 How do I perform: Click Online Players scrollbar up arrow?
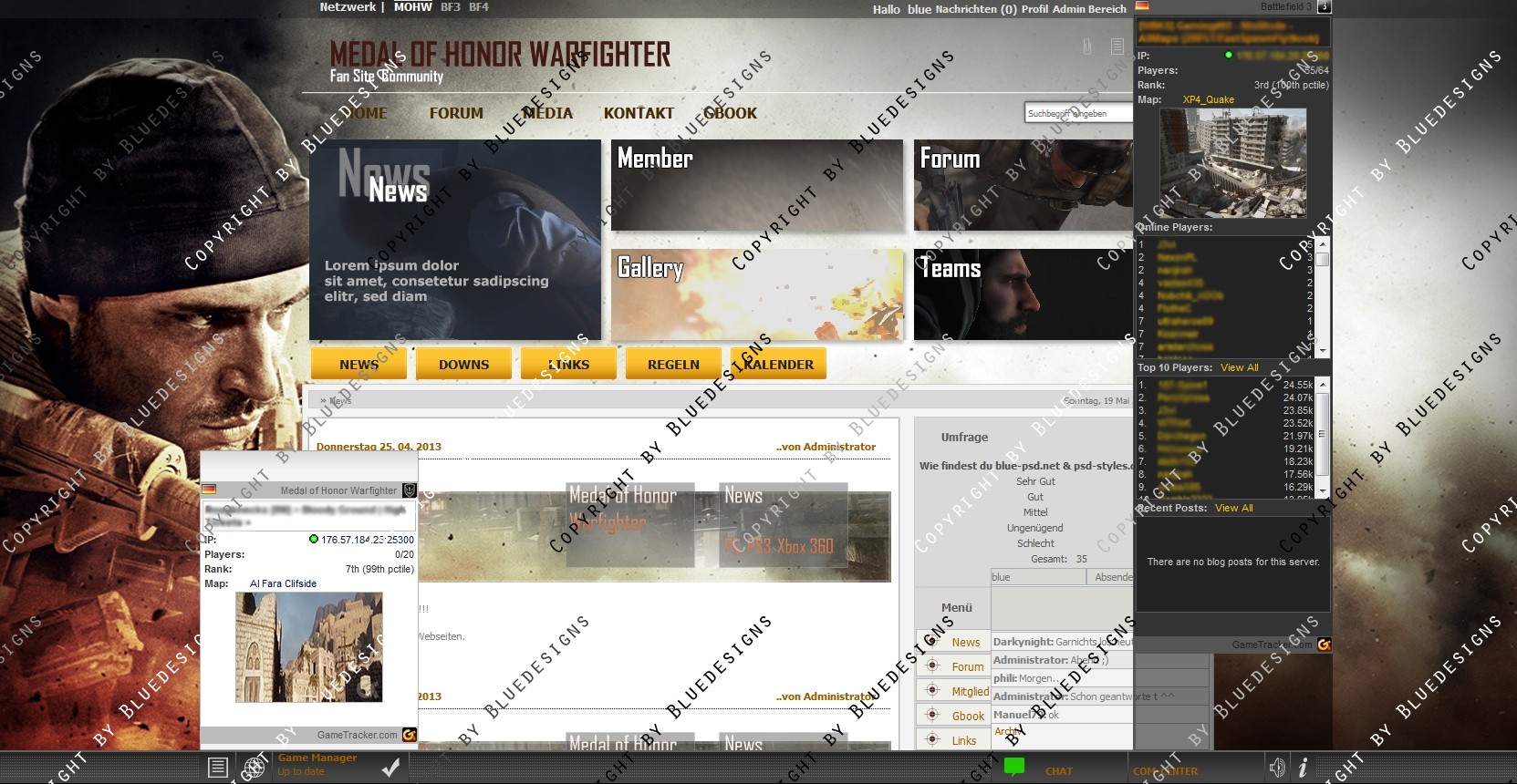1322,243
